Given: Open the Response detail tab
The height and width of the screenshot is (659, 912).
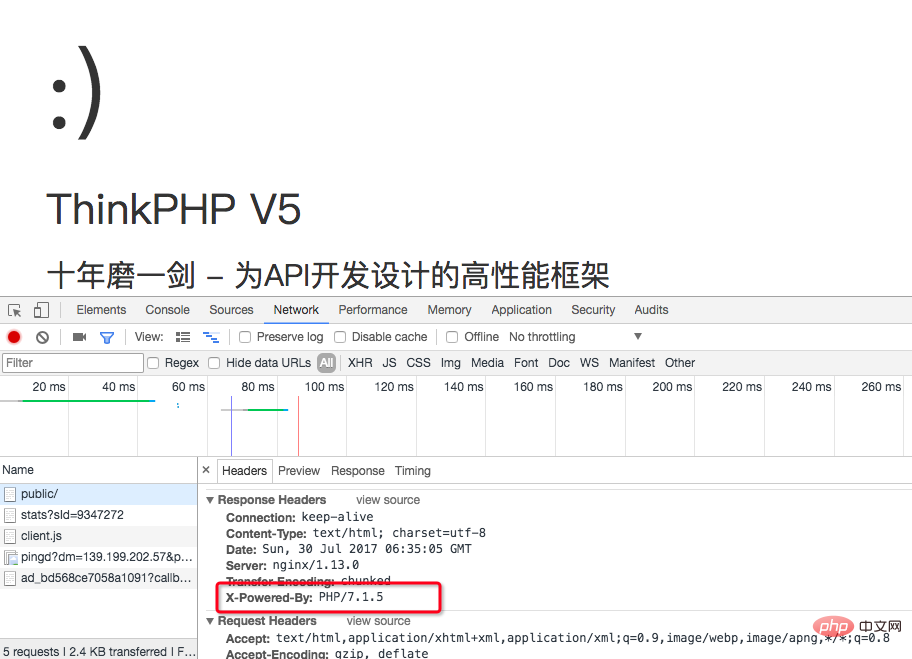Looking at the screenshot, I should pos(358,471).
